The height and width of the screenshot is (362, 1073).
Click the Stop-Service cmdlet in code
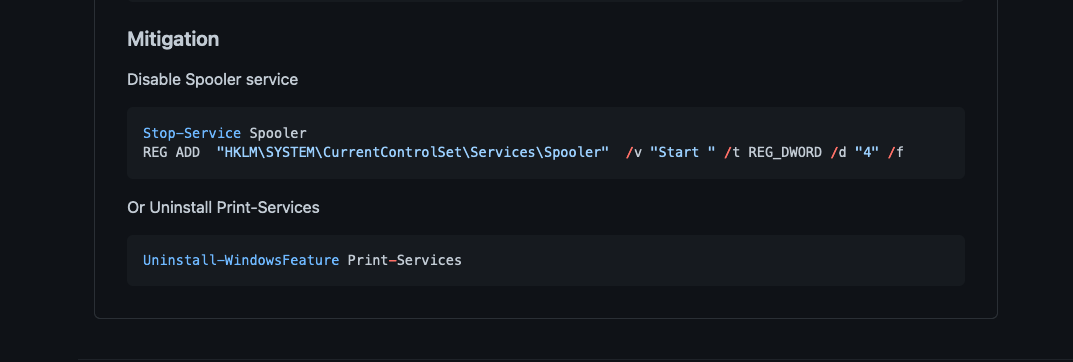point(192,133)
